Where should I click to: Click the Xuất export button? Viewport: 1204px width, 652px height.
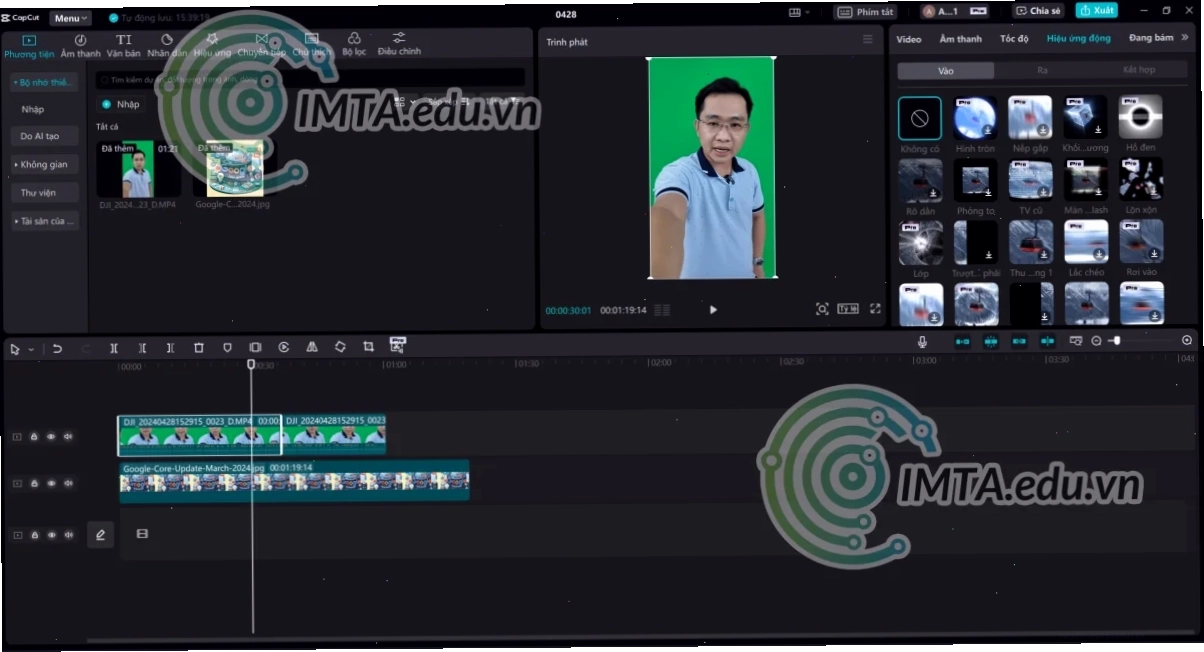click(1097, 10)
